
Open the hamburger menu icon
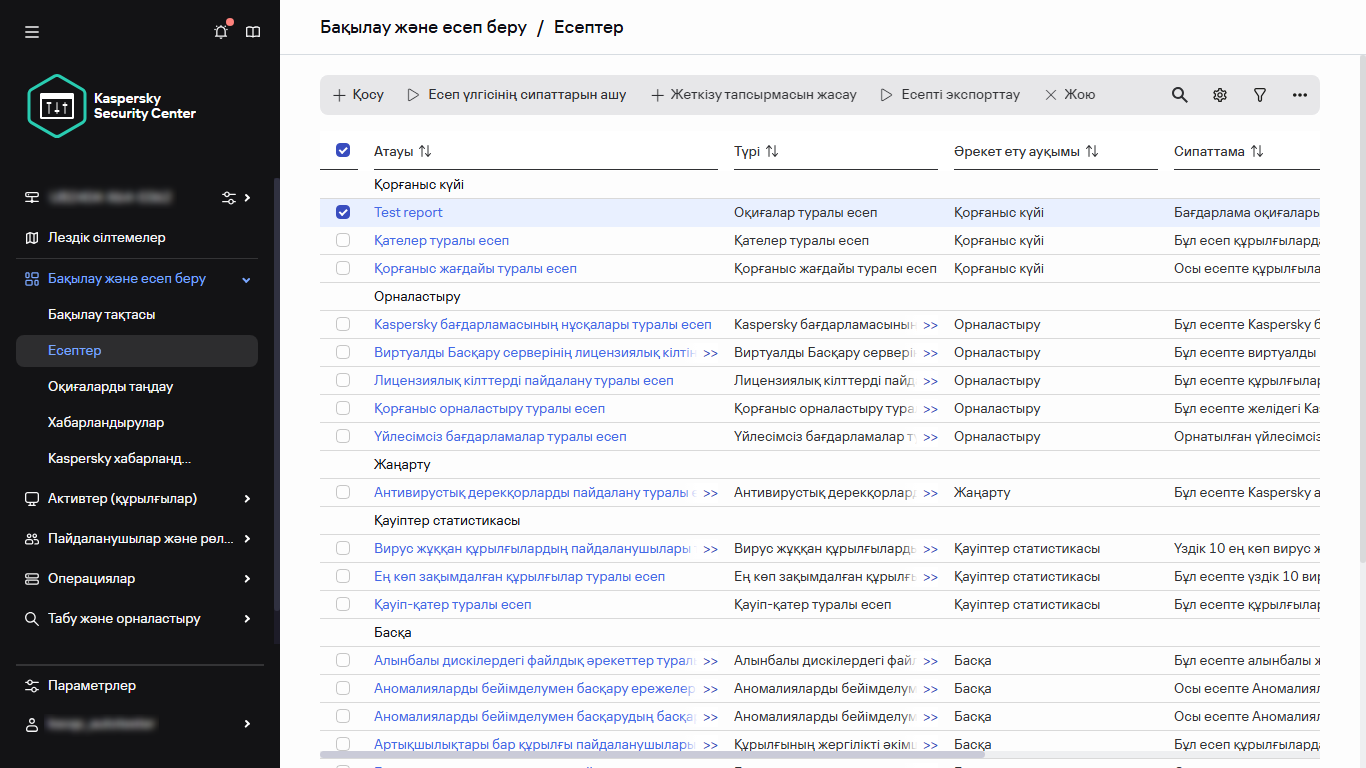[x=32, y=32]
